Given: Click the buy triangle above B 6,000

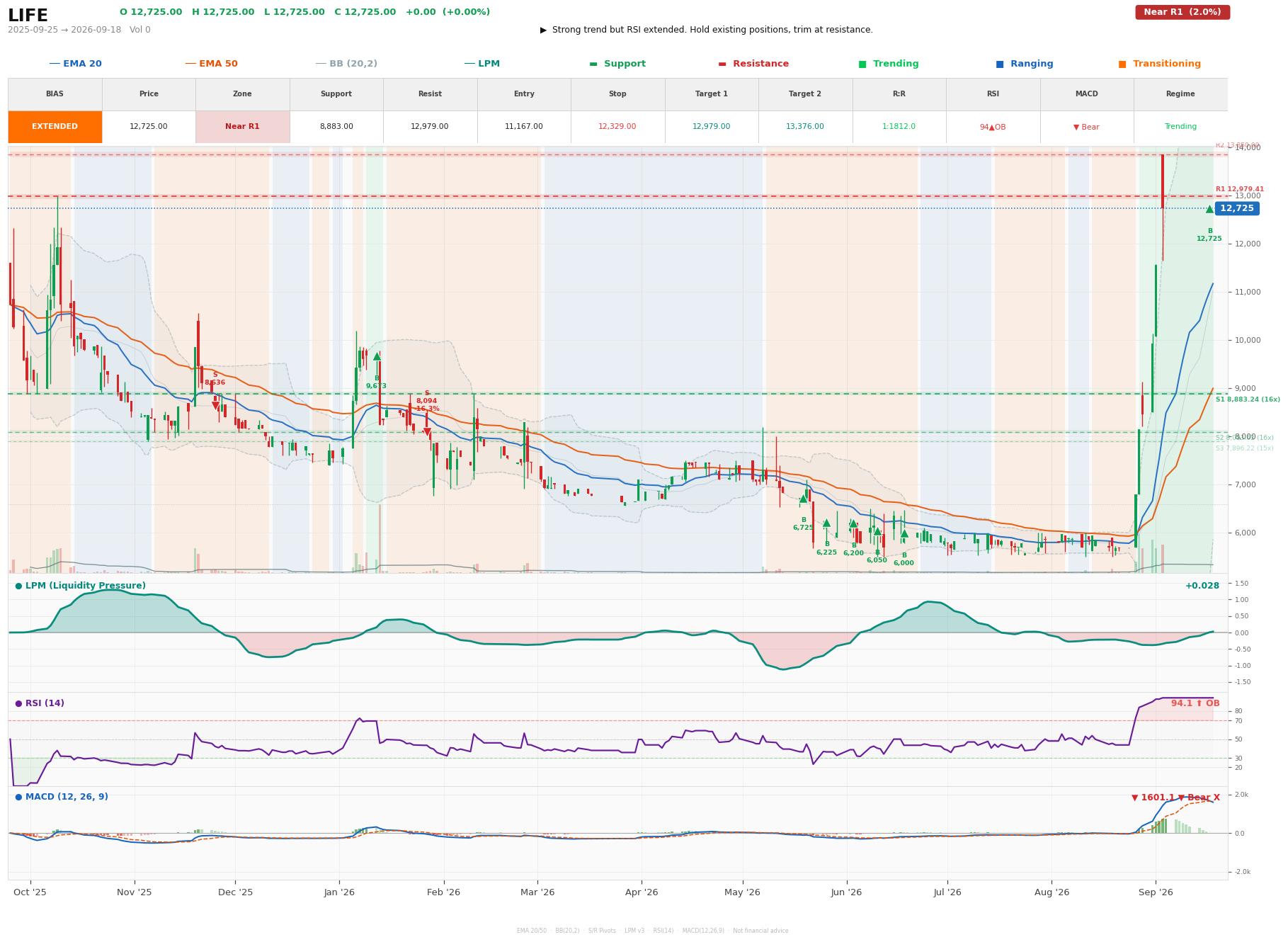Looking at the screenshot, I should pos(904,534).
